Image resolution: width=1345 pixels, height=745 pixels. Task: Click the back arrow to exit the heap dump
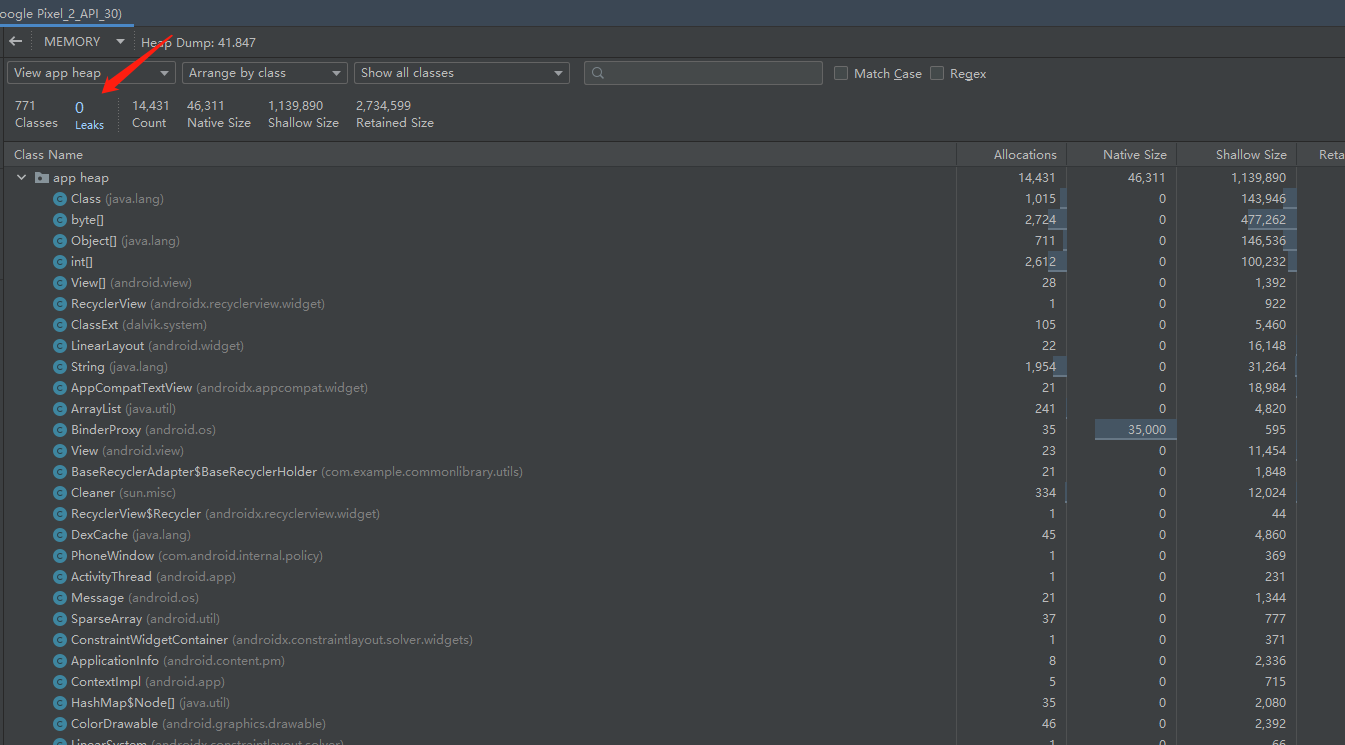pos(16,41)
